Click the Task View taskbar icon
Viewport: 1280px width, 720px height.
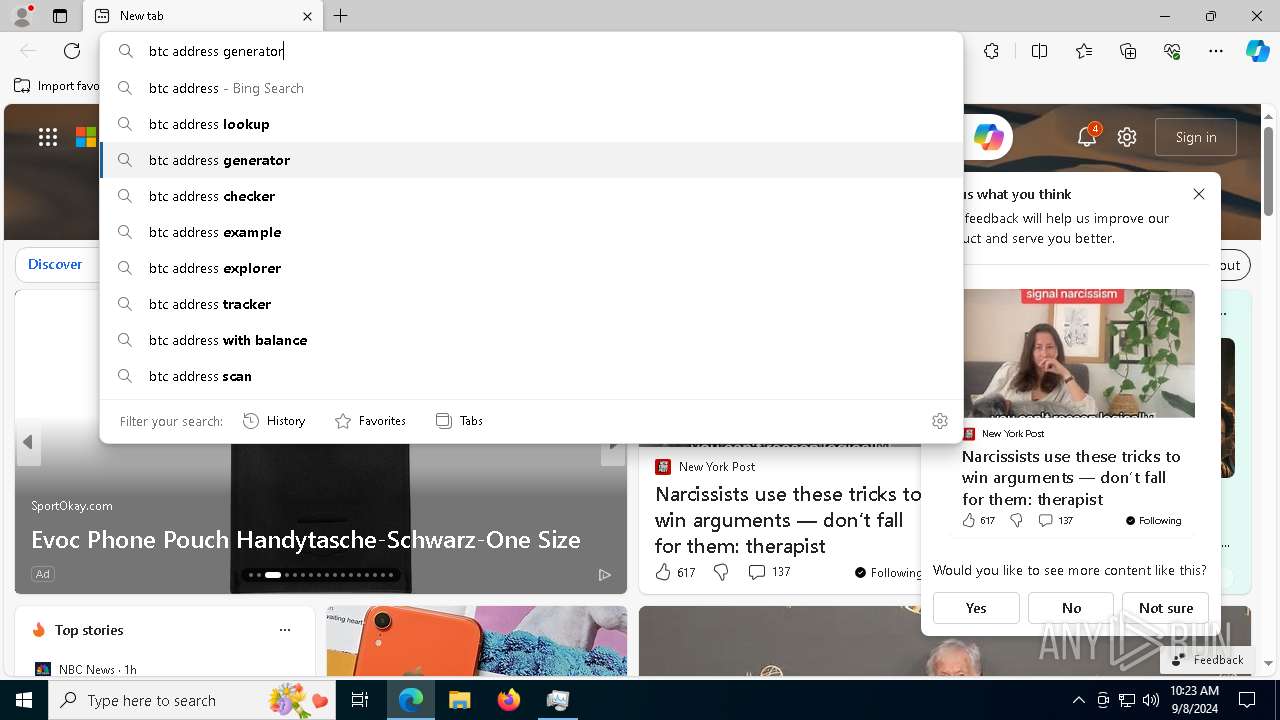360,700
